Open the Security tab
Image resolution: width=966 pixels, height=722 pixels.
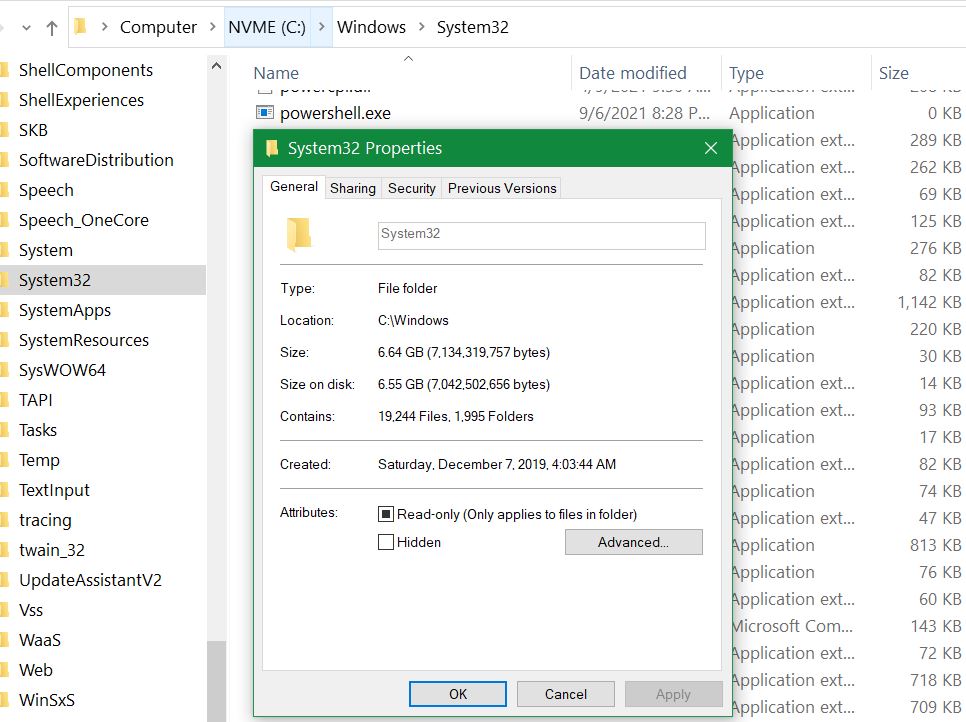[x=412, y=188]
